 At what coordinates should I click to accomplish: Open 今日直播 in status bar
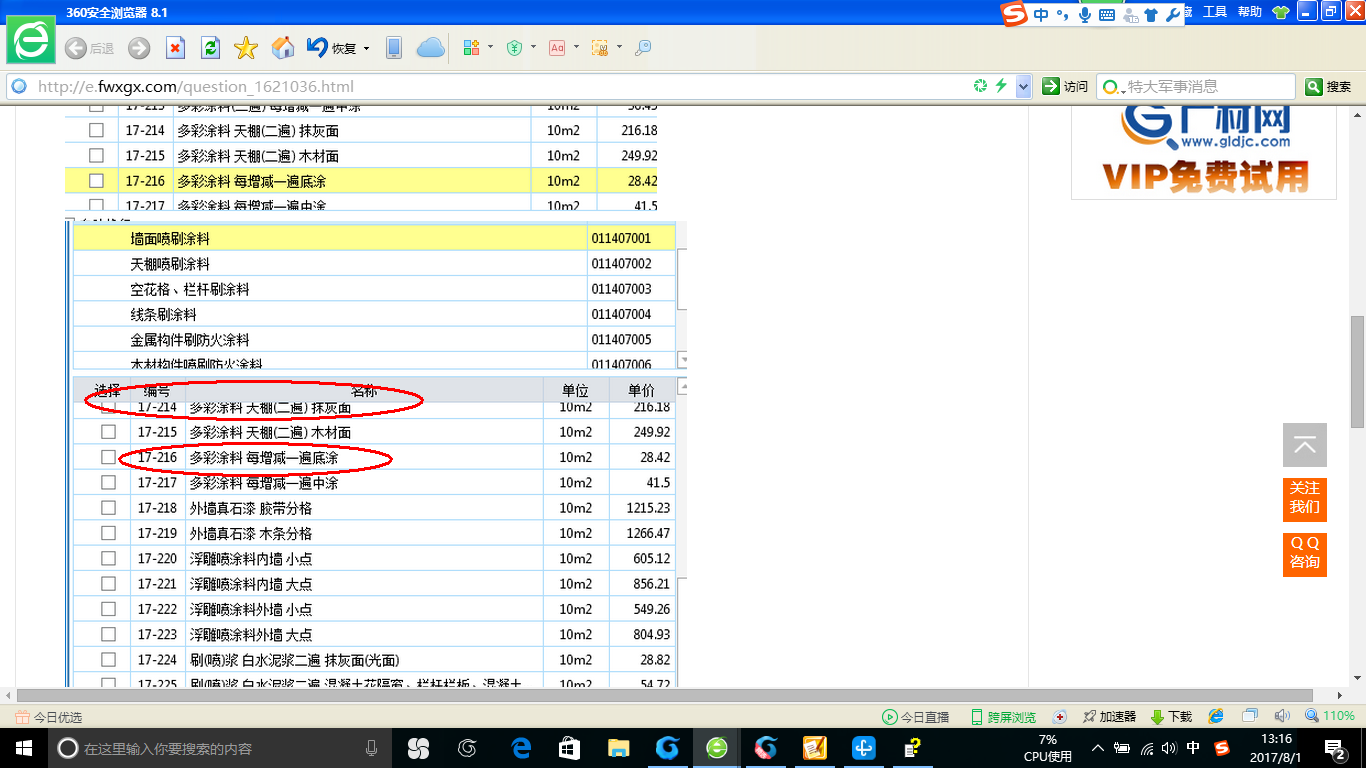[x=915, y=717]
